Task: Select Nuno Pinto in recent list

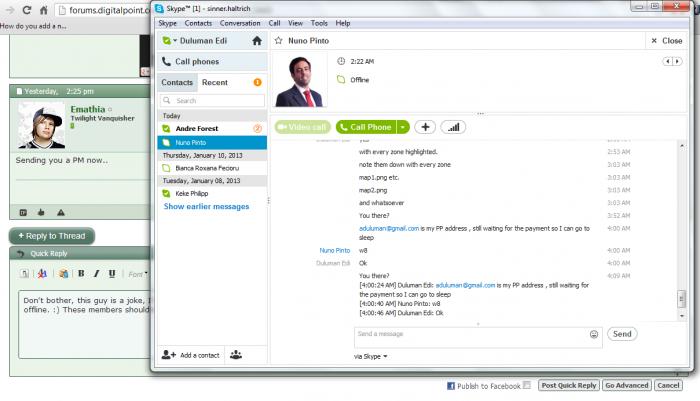Action: pos(212,142)
